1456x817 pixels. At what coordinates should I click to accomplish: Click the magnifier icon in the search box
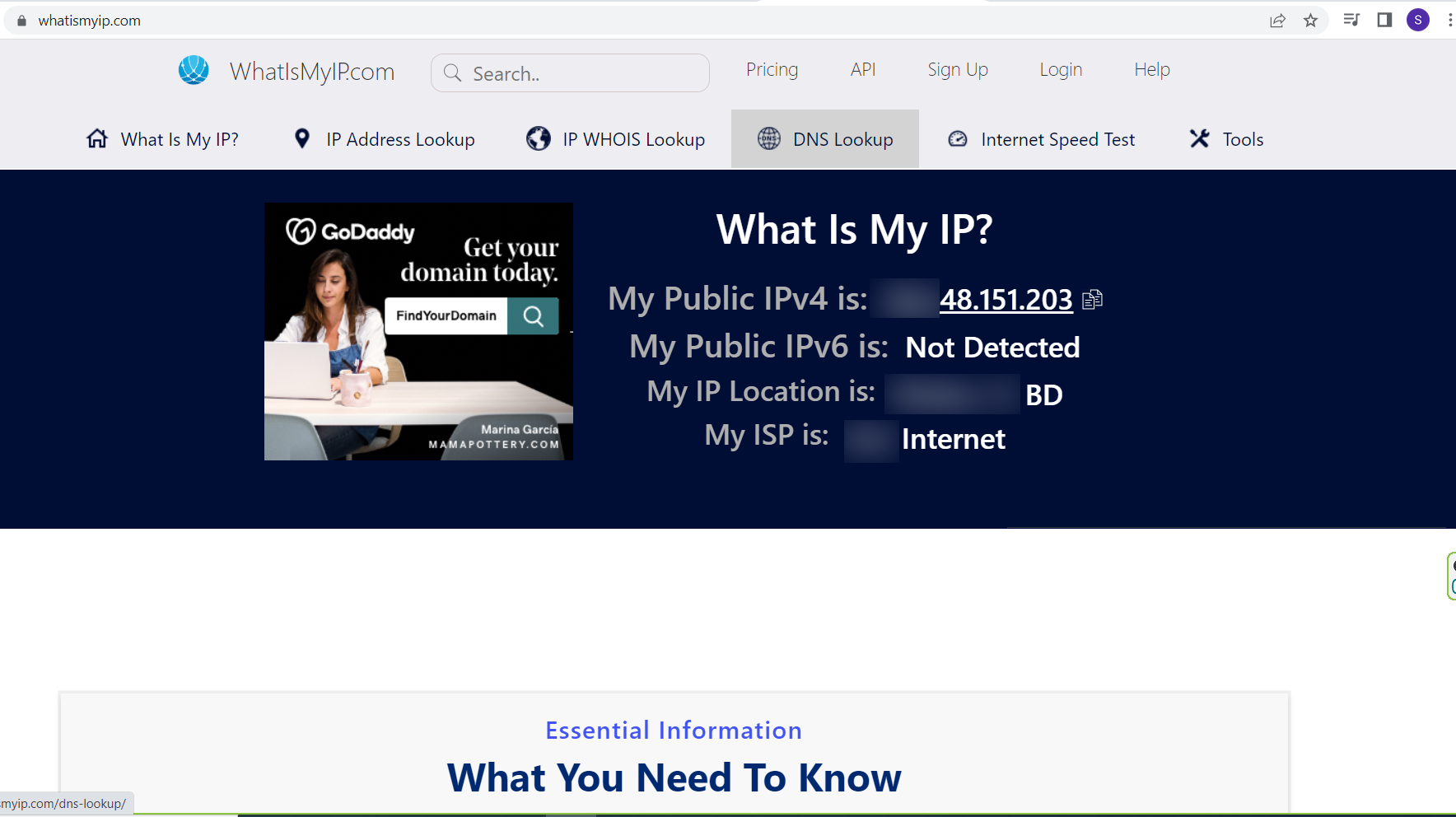(x=452, y=73)
